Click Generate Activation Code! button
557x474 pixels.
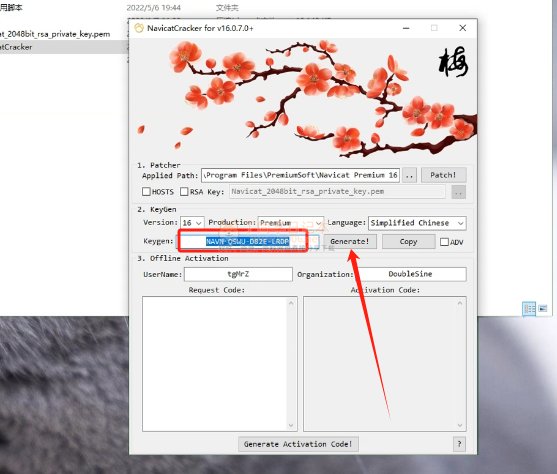coord(298,444)
